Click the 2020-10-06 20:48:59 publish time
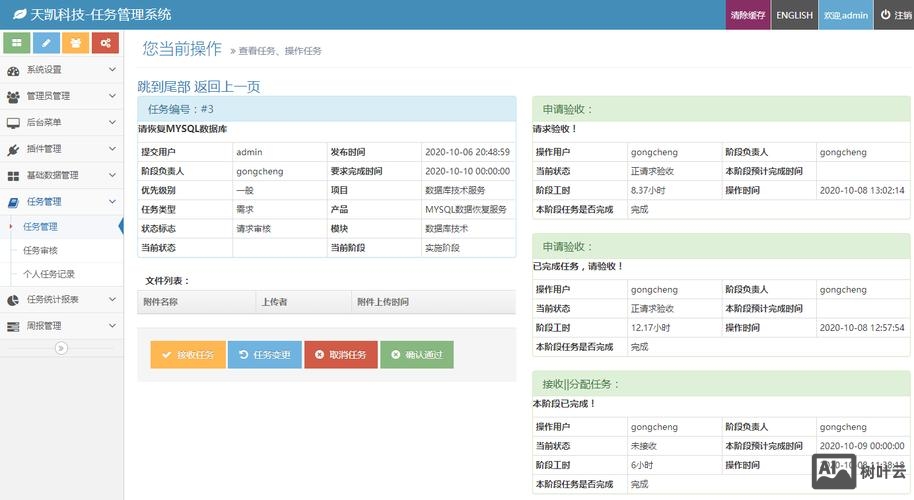This screenshot has width=914, height=500. 467,152
